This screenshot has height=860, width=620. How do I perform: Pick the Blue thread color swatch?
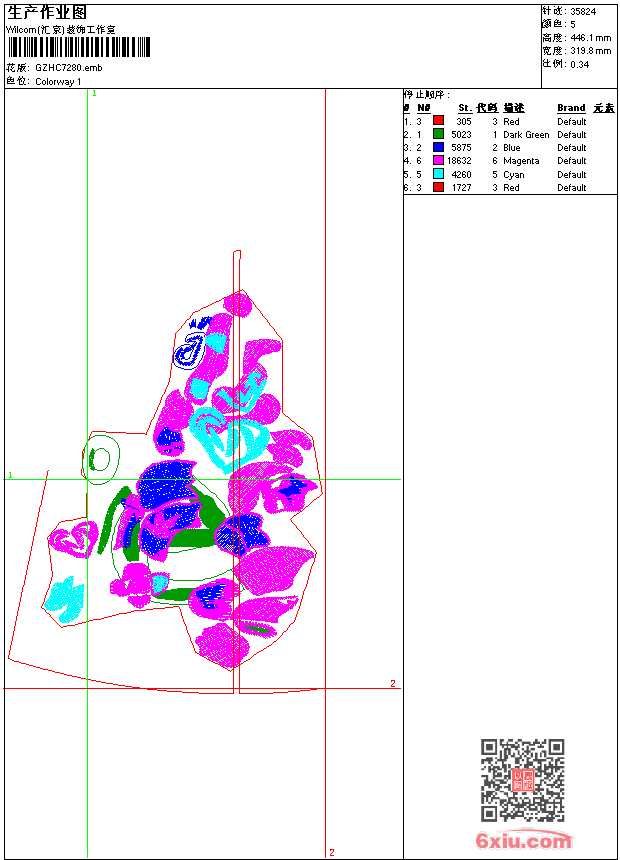(x=438, y=147)
